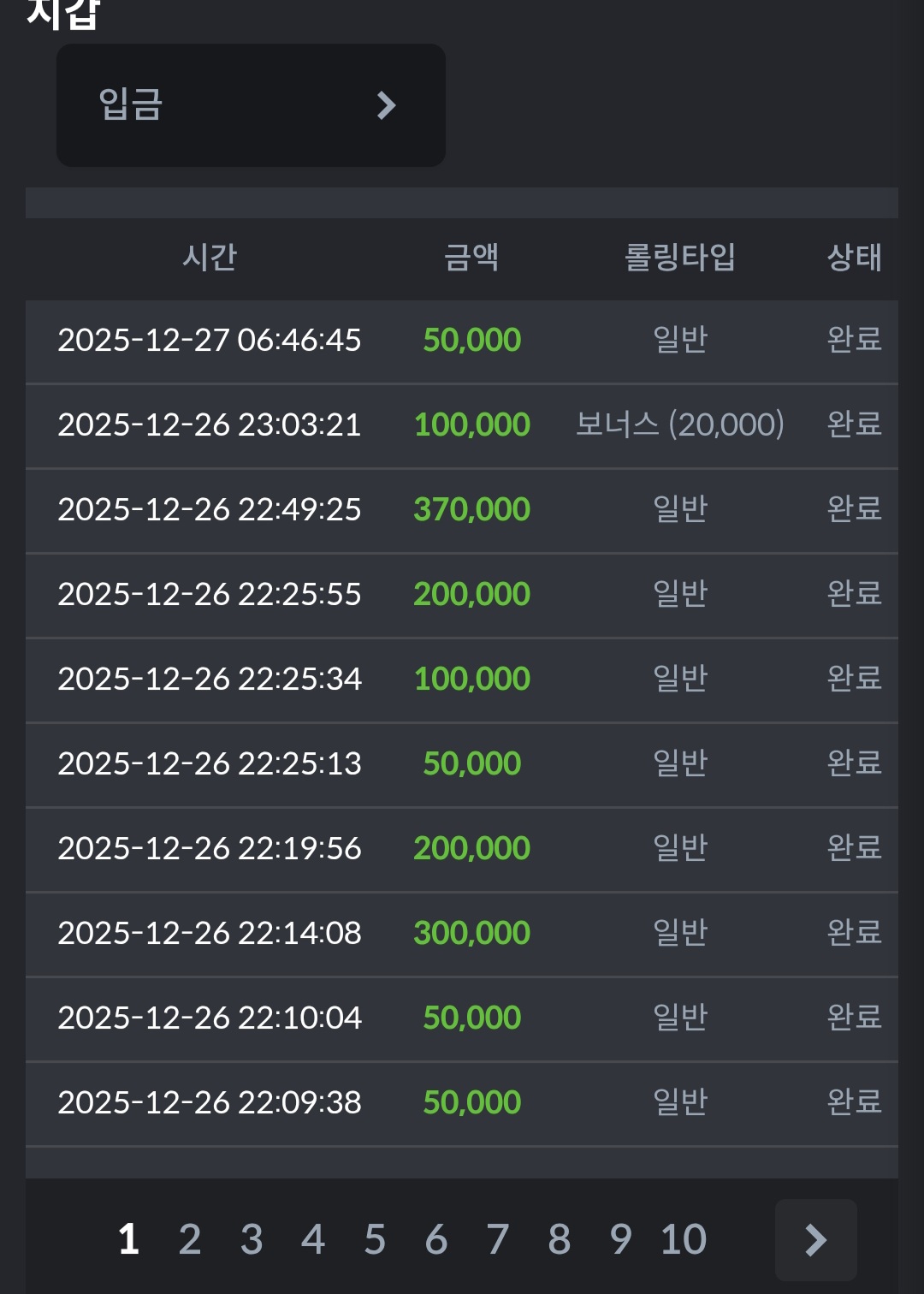
Task: Show page 8 of records
Action: pyautogui.click(x=560, y=1239)
